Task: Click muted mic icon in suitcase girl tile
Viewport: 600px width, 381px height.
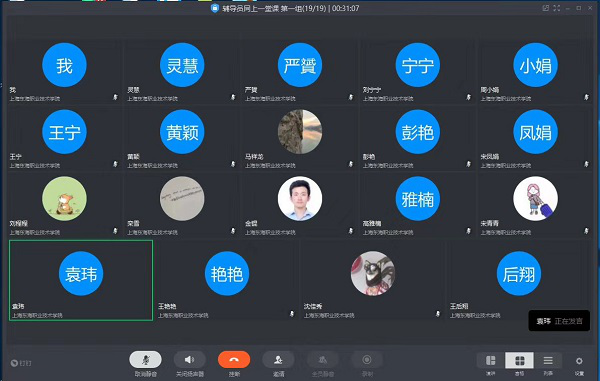Action: pyautogui.click(x=586, y=231)
